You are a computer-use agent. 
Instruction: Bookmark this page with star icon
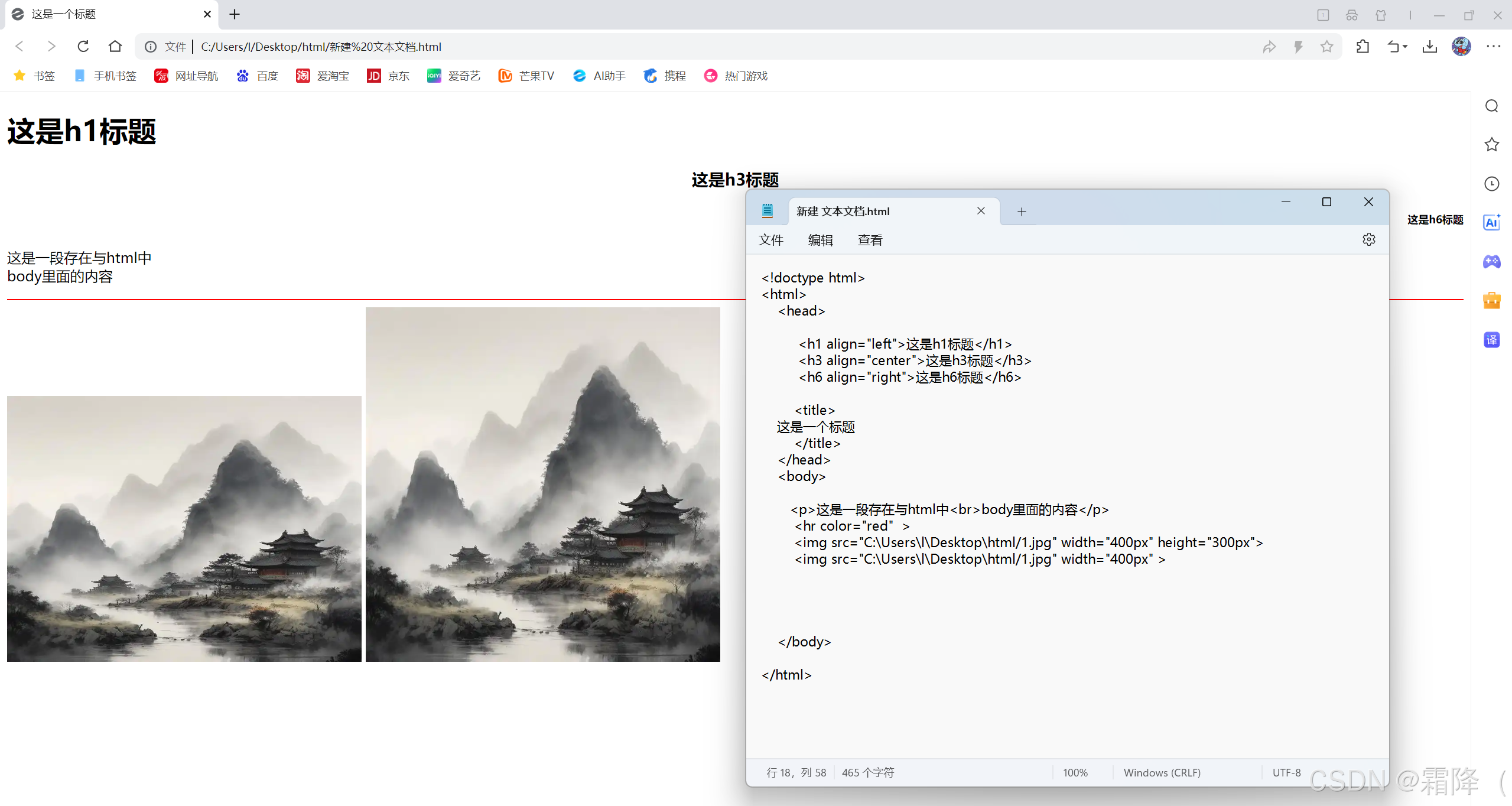(1326, 46)
